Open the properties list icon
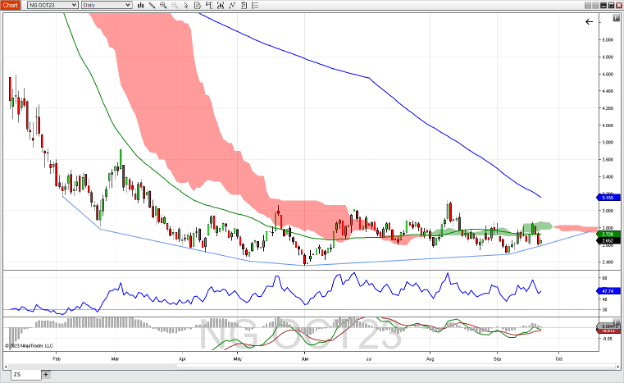Viewport: 624px width, 384px height. (x=255, y=5)
